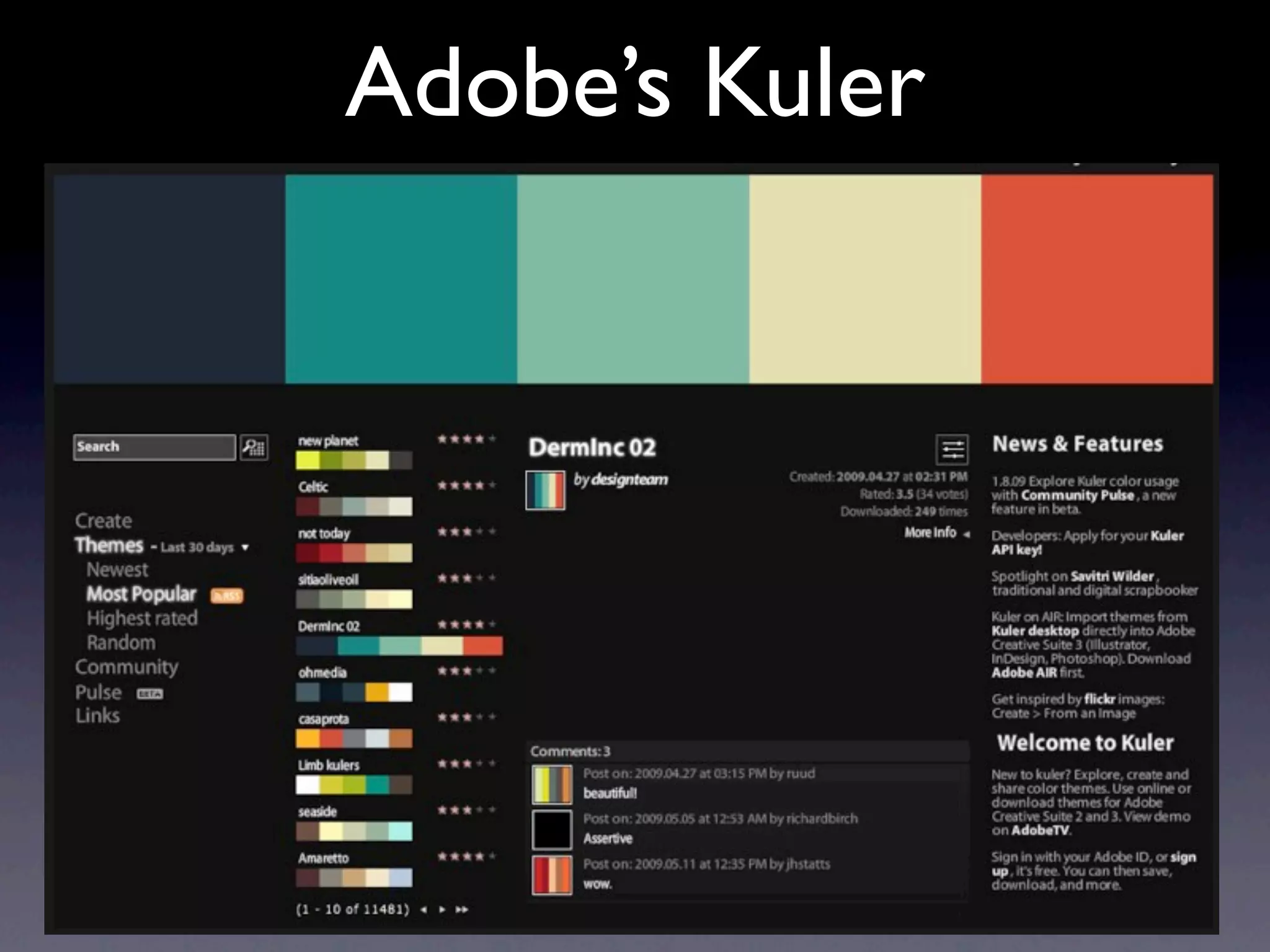
Task: Open the Savitri Wilder spotlight link
Action: click(1112, 576)
